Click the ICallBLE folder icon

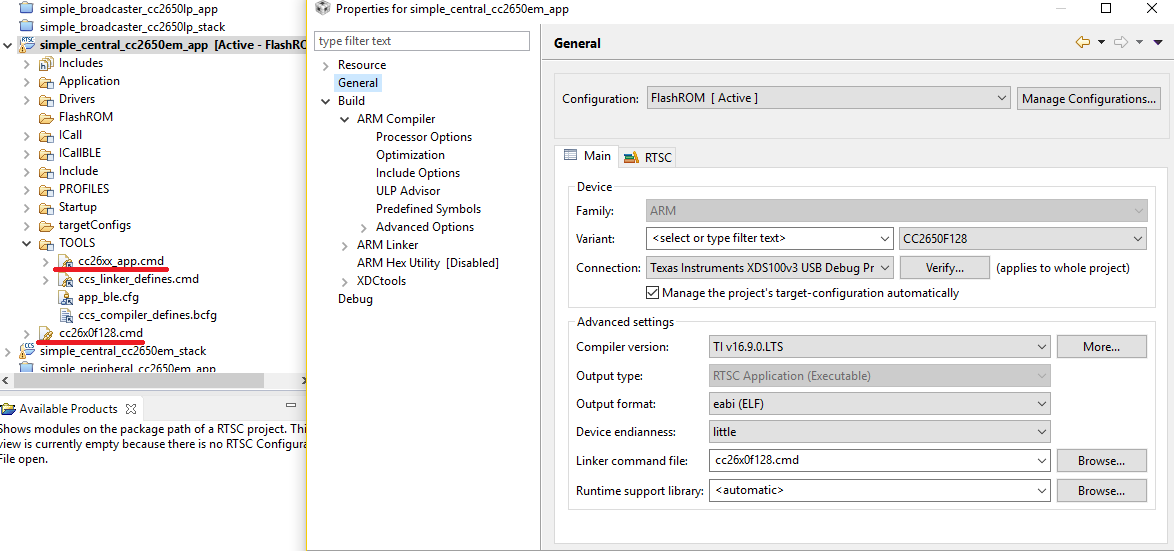(46, 153)
